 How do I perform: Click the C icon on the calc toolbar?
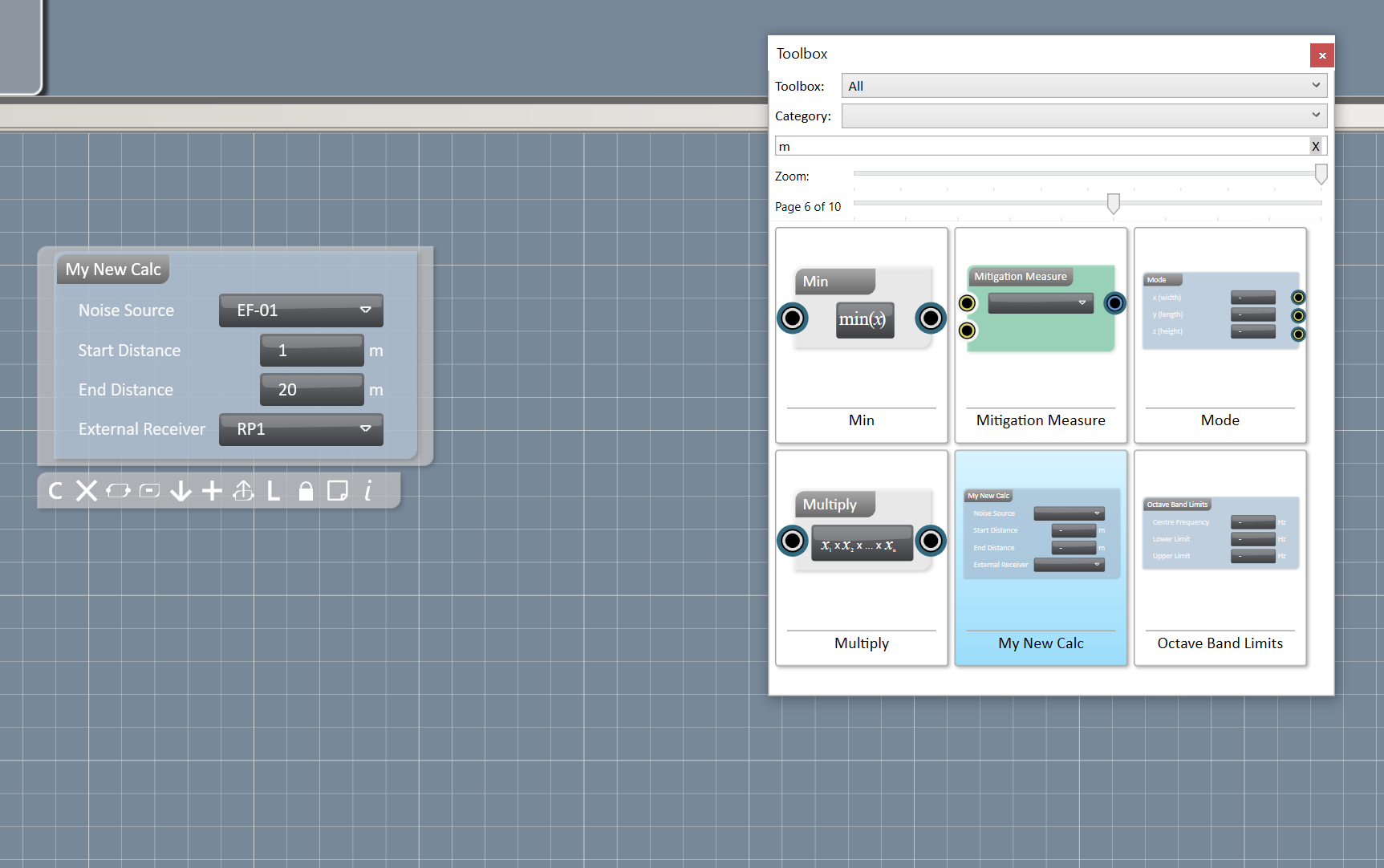pos(55,491)
